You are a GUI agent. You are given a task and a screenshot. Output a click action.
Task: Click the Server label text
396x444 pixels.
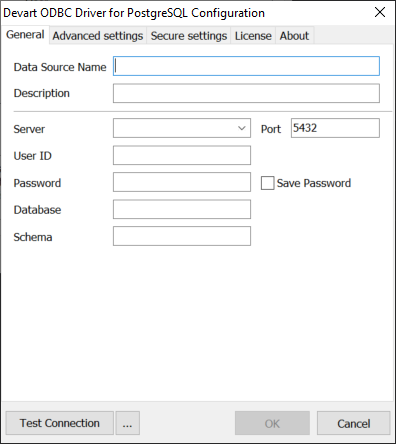coord(29,129)
